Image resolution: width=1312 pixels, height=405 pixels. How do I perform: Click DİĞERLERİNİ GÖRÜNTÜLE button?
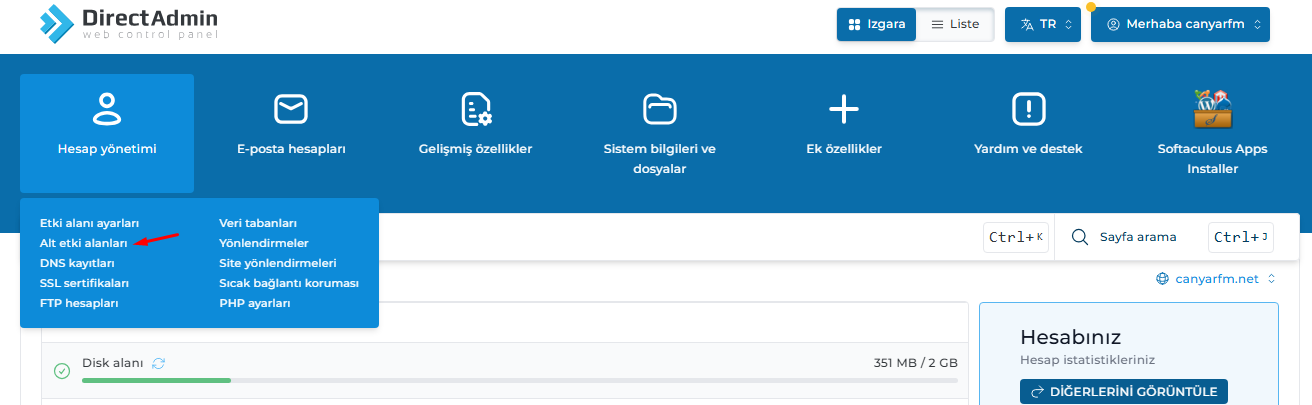click(1124, 391)
